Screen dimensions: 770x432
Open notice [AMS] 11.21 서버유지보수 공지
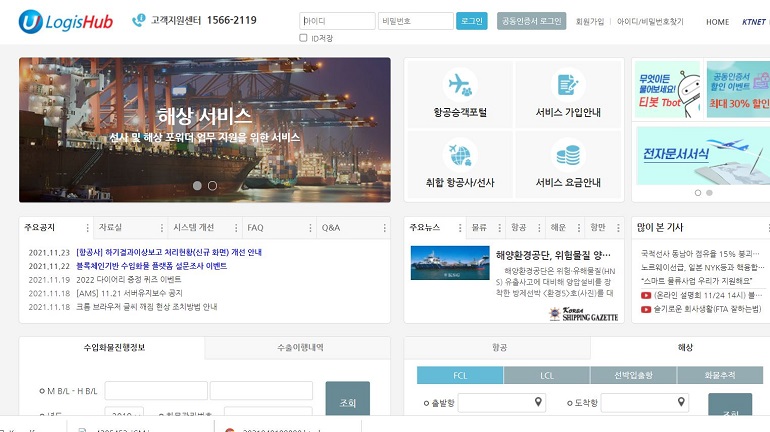pos(129,293)
